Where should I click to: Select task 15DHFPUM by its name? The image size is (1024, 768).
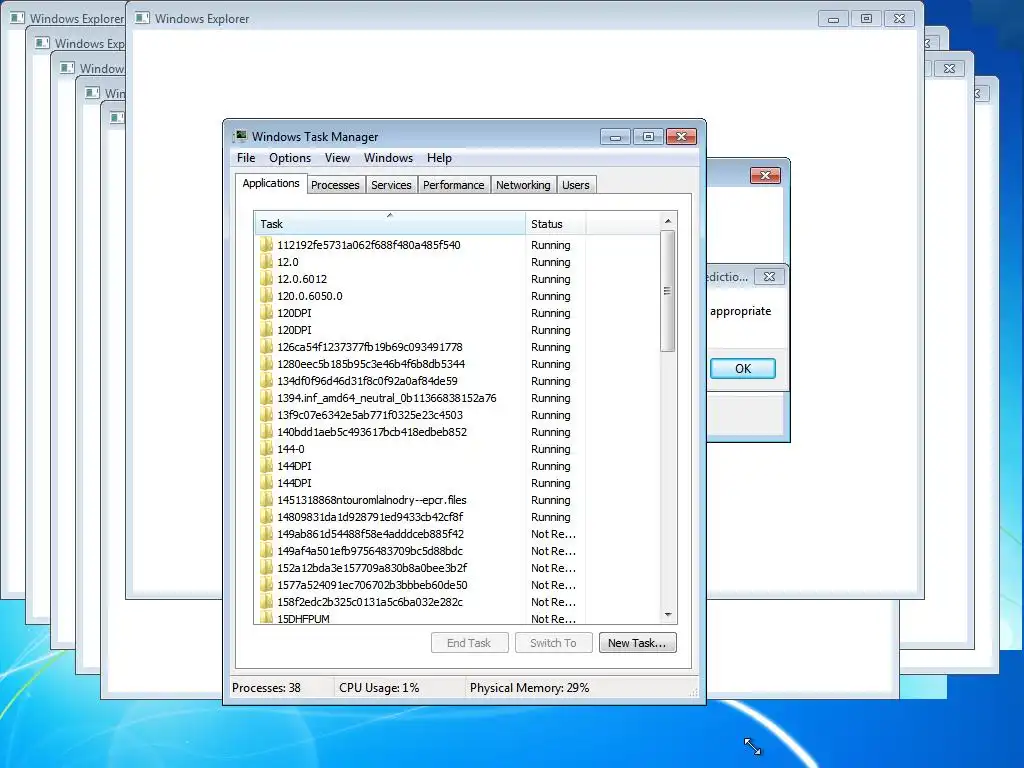(x=303, y=618)
